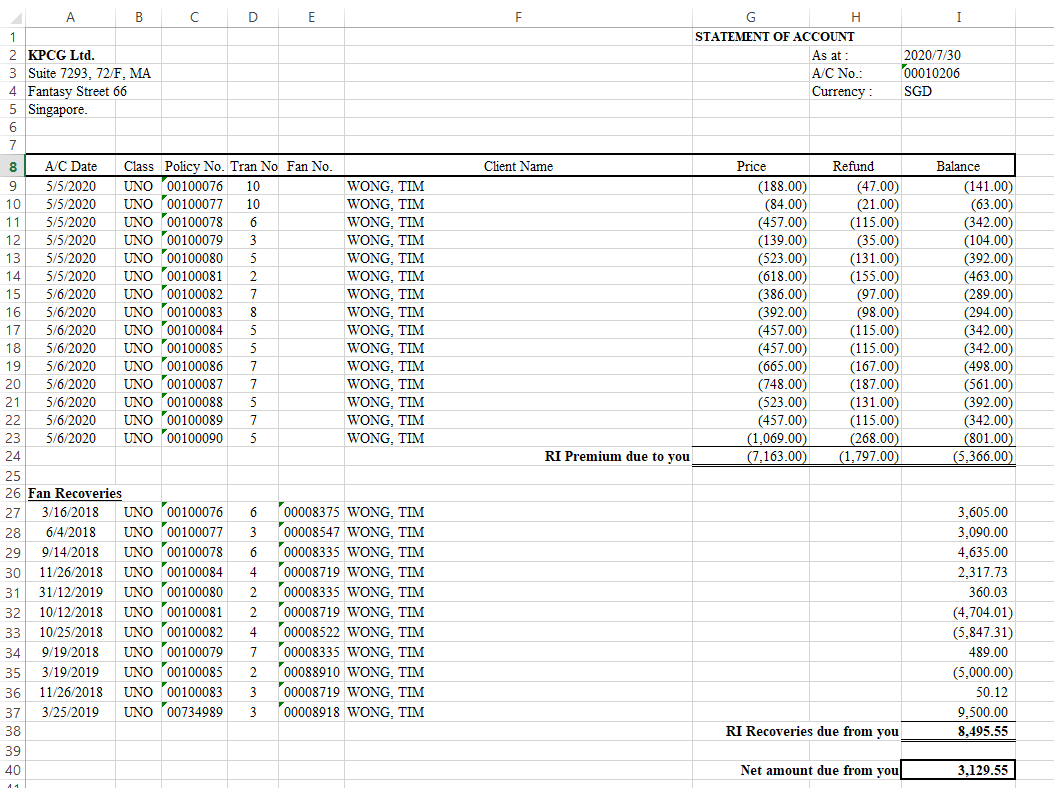This screenshot has height=788, width=1054.
Task: Select column I header
Action: click(x=959, y=17)
